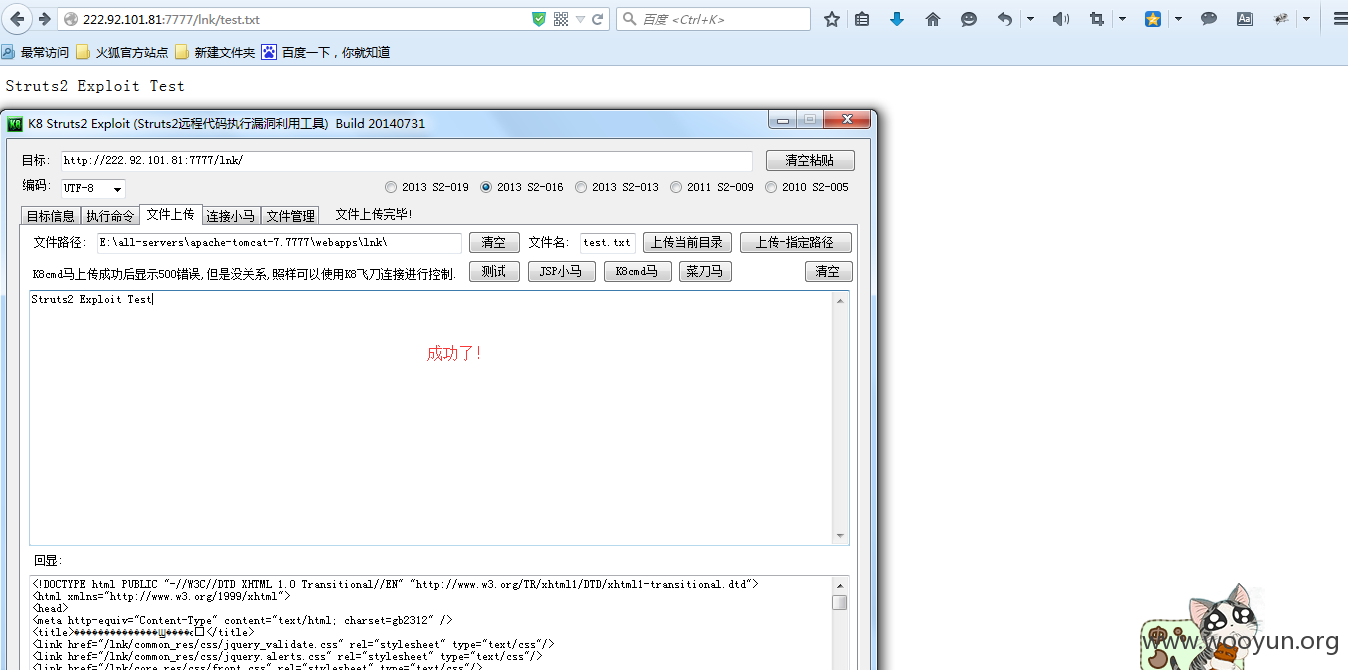The width and height of the screenshot is (1348, 670).
Task: Open the chat bubble icon
Action: pyautogui.click(x=1209, y=19)
